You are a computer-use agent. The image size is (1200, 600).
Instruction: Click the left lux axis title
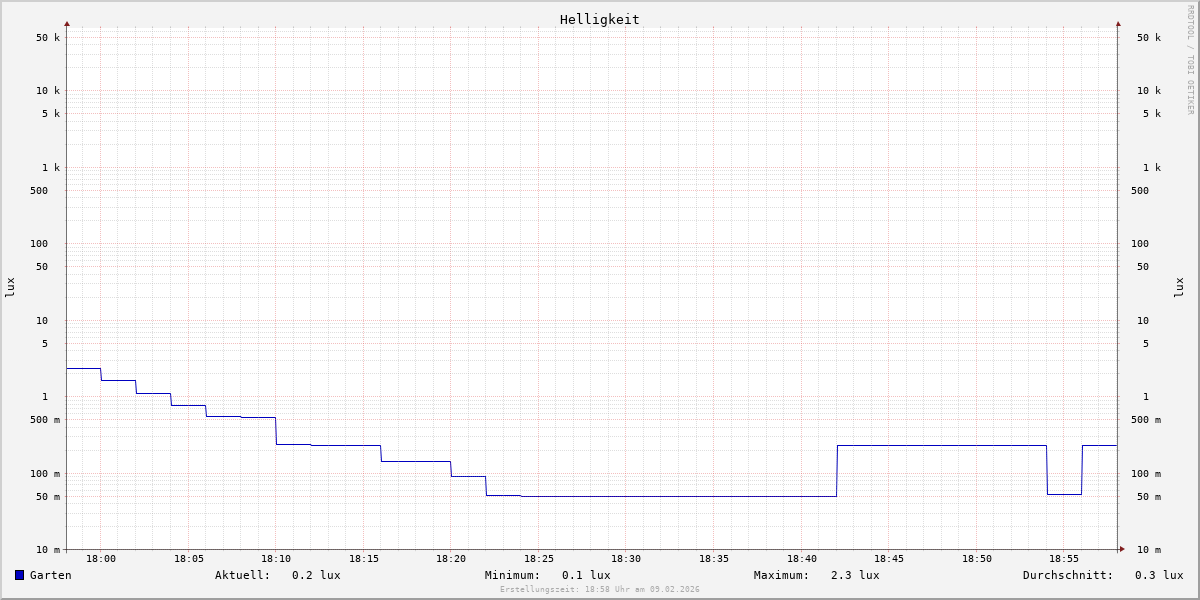(x=10, y=288)
